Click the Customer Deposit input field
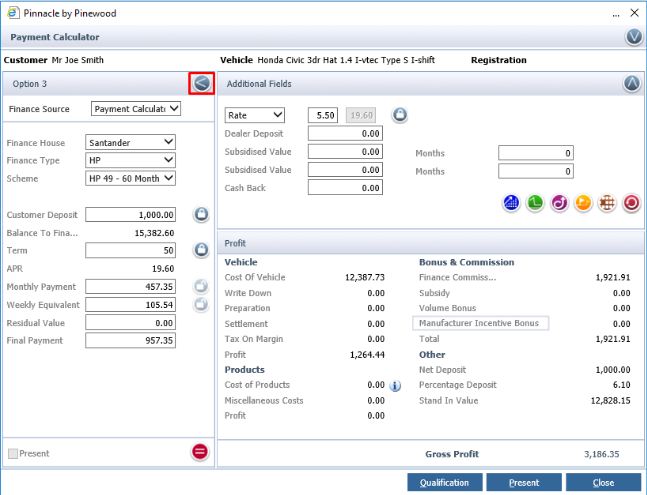Image resolution: width=647 pixels, height=495 pixels. [x=130, y=214]
